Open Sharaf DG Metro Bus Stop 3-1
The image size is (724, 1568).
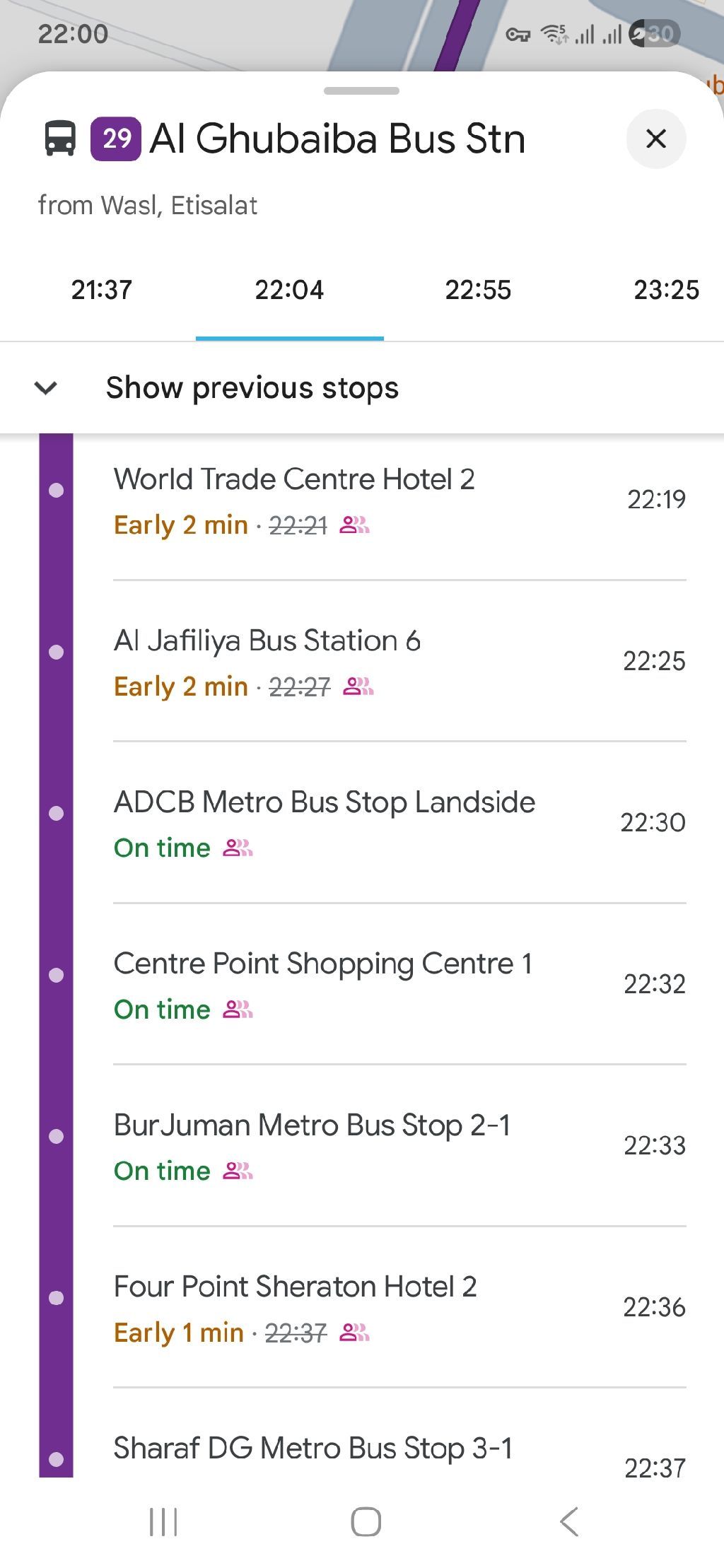313,1448
